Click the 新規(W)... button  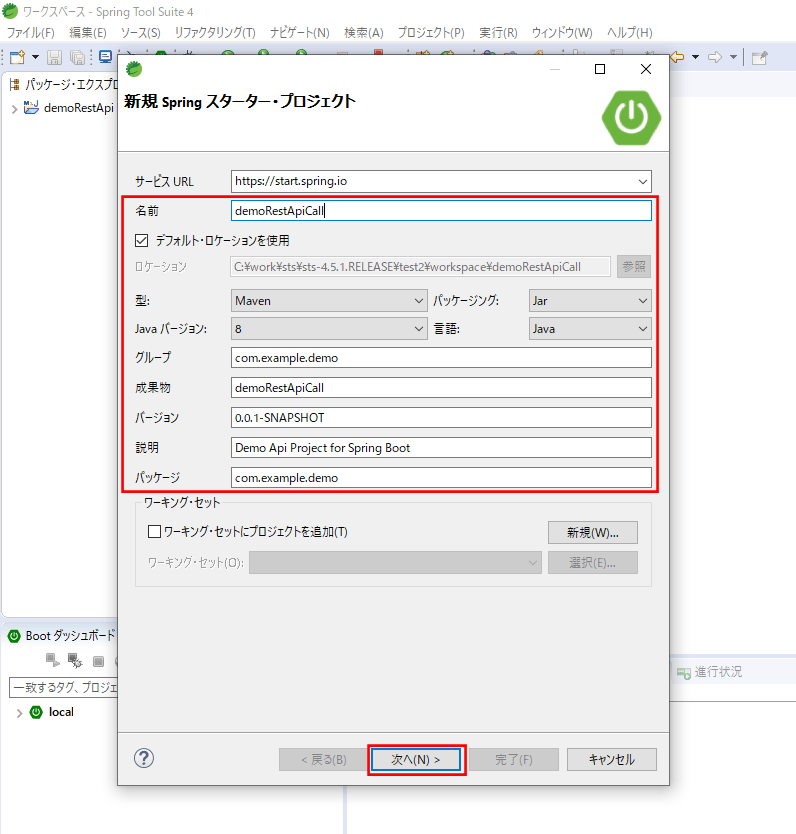pyautogui.click(x=593, y=532)
